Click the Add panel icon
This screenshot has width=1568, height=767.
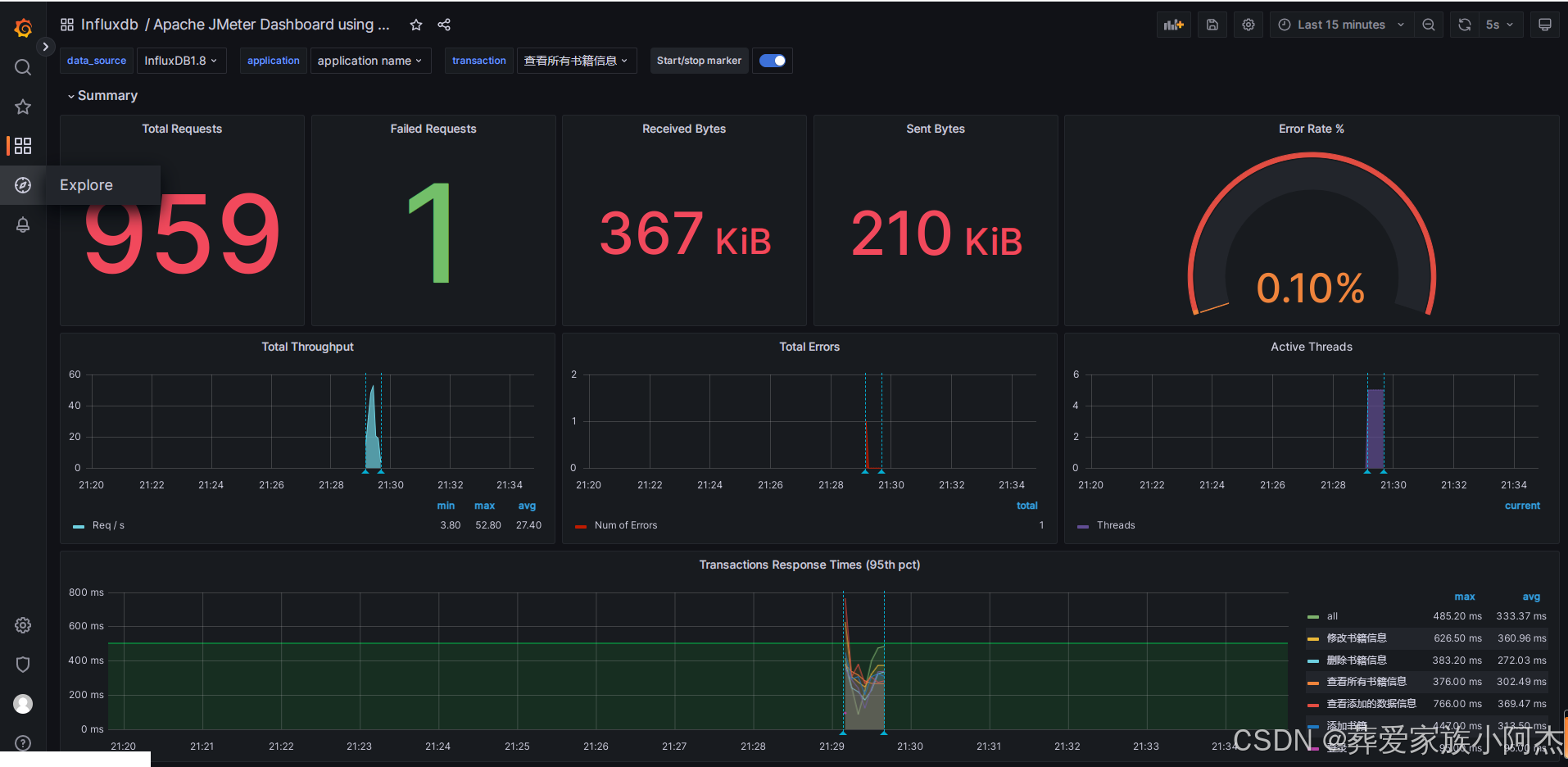[1174, 25]
